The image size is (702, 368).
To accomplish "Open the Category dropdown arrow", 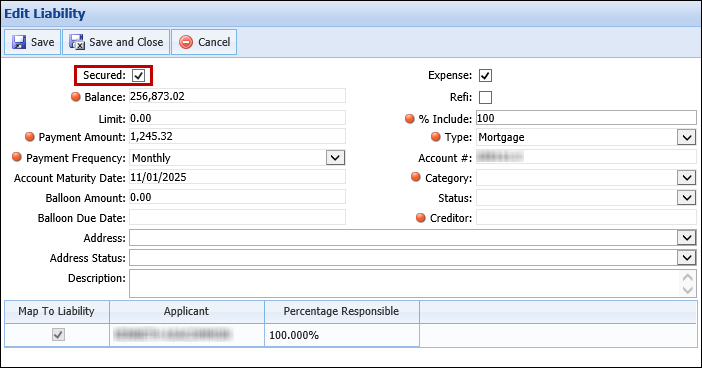I will 687,178.
